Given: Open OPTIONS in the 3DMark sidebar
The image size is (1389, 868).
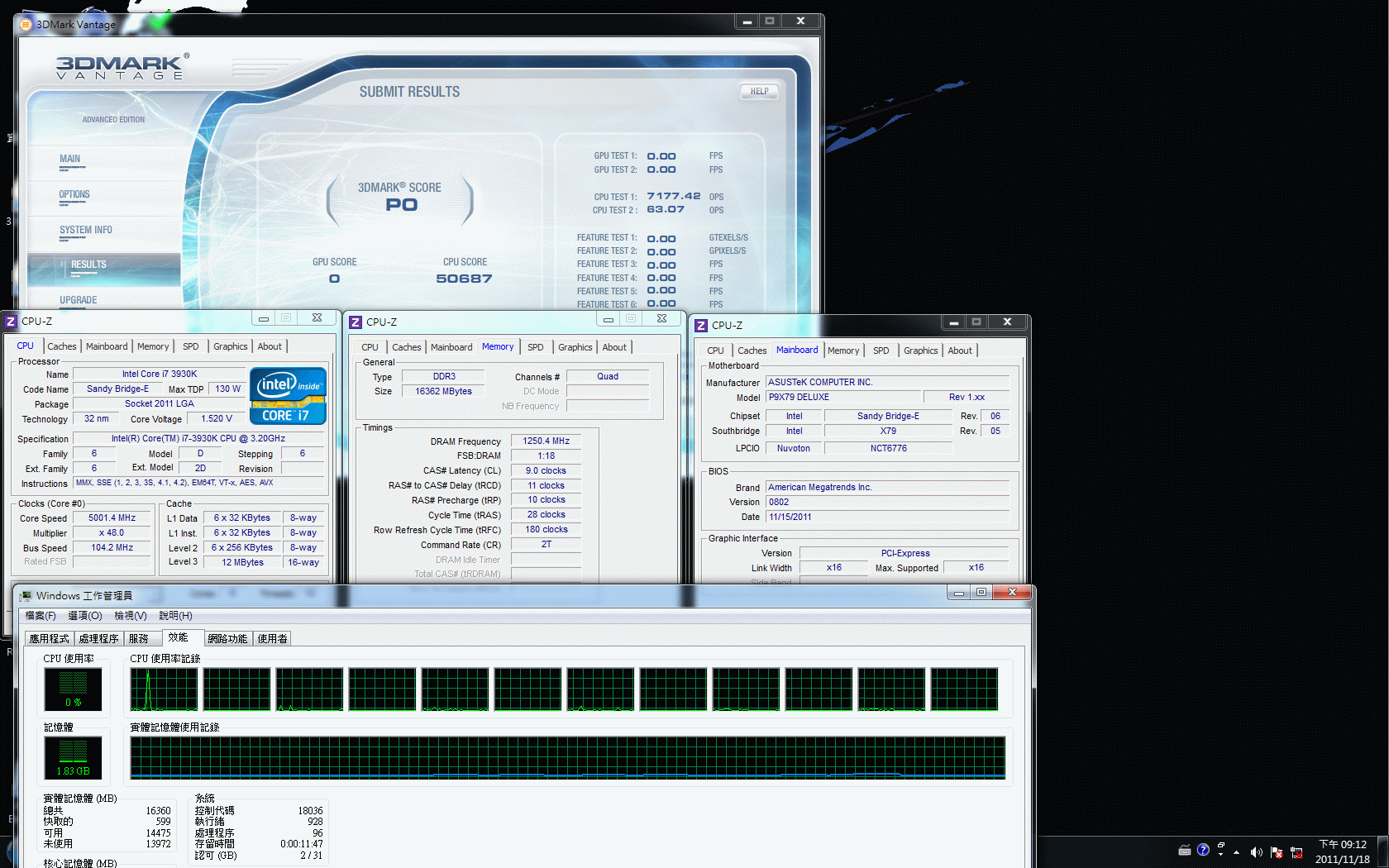Looking at the screenshot, I should [74, 194].
